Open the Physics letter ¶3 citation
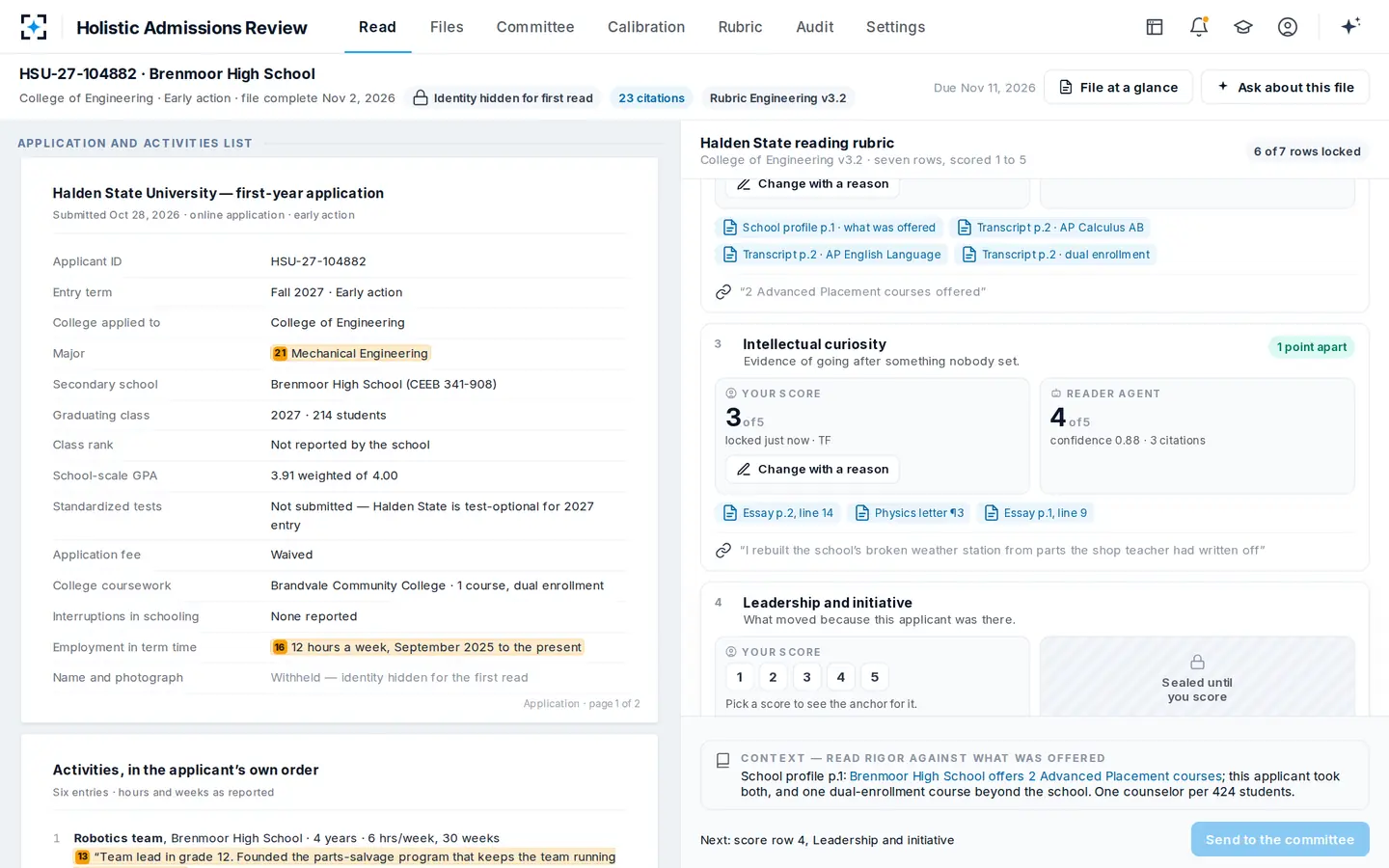Screen dimensions: 1389x868 point(910,513)
